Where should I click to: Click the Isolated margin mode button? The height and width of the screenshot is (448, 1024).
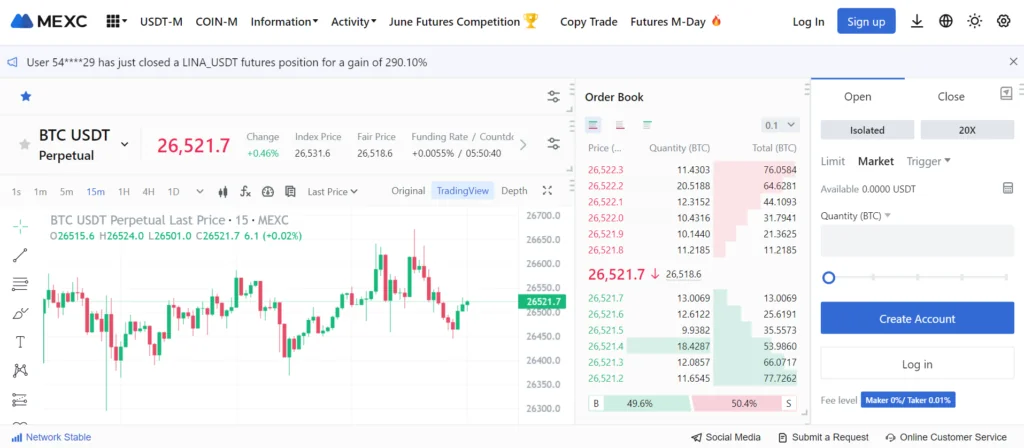tap(867, 130)
